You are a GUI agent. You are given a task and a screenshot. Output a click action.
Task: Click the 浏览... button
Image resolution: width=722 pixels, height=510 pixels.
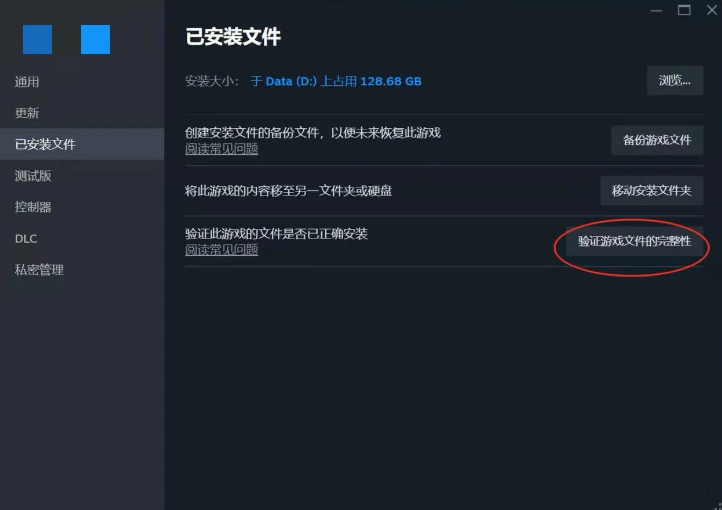(x=675, y=81)
